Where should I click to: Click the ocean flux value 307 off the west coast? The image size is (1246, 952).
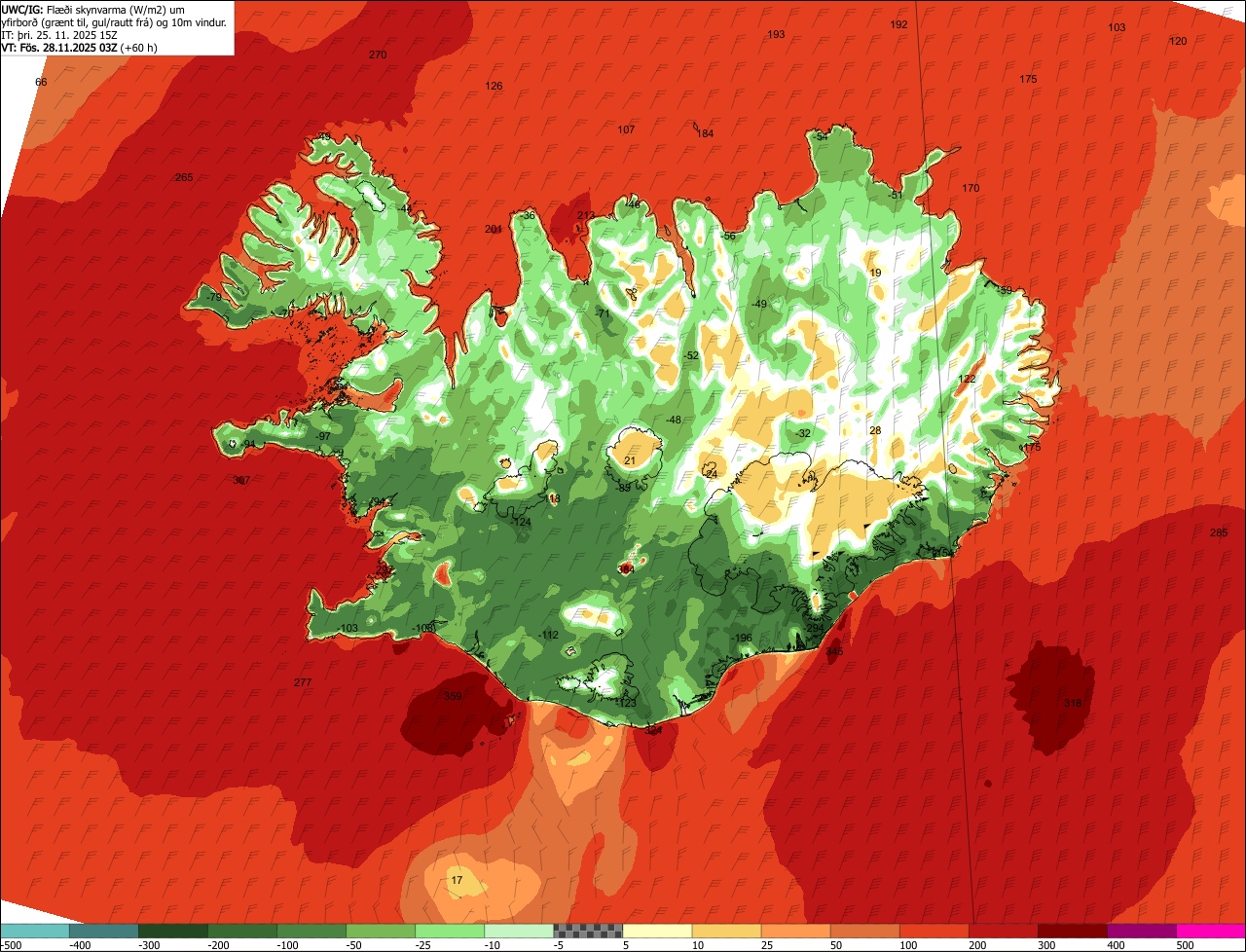point(241,480)
